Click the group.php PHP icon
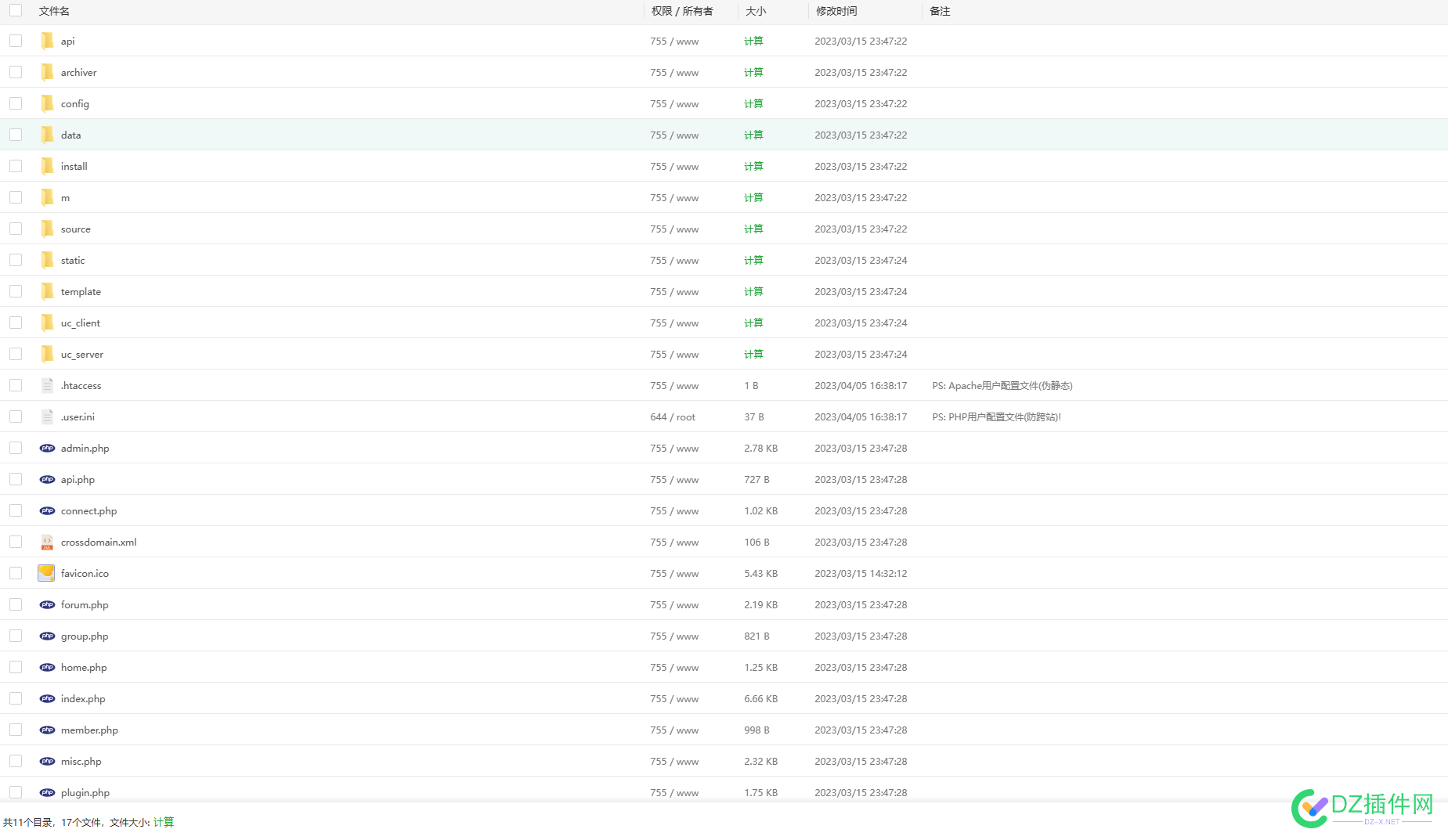This screenshot has height=840, width=1448. [47, 636]
